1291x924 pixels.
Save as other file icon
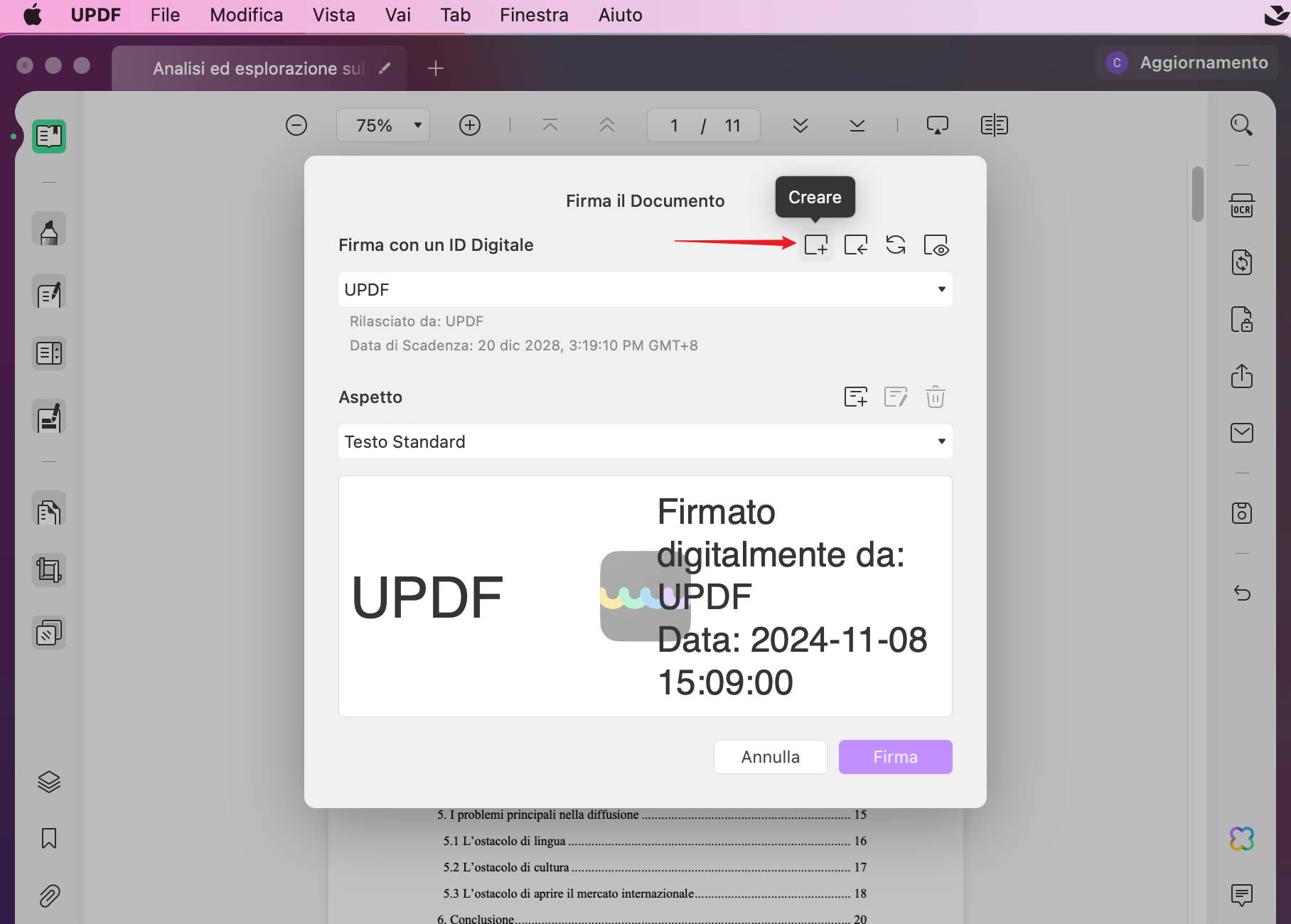[1242, 513]
